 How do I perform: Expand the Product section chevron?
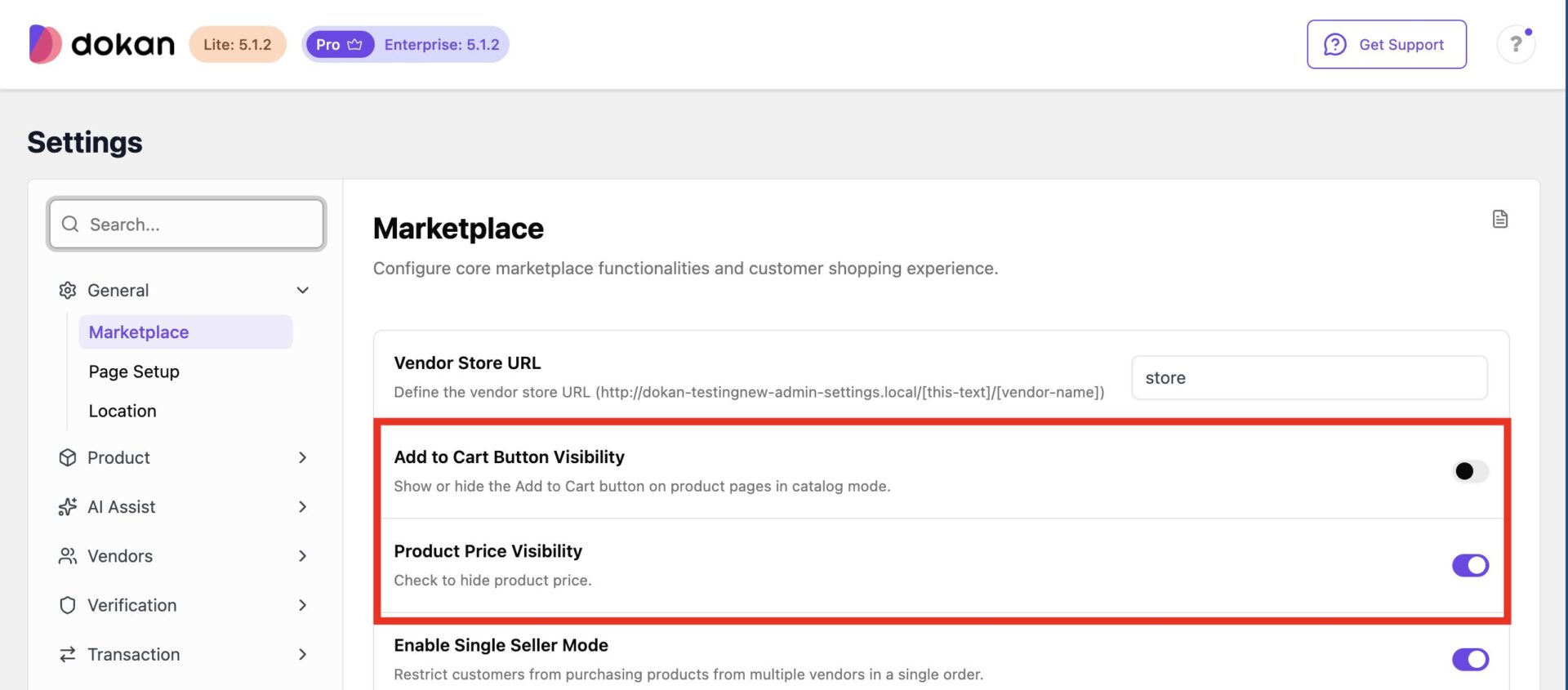(303, 457)
